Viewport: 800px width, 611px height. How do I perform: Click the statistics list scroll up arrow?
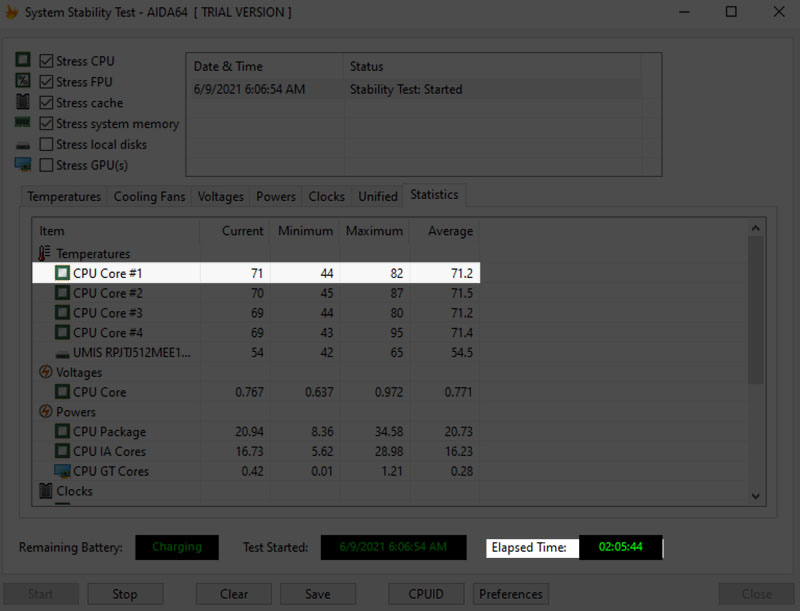coord(756,228)
